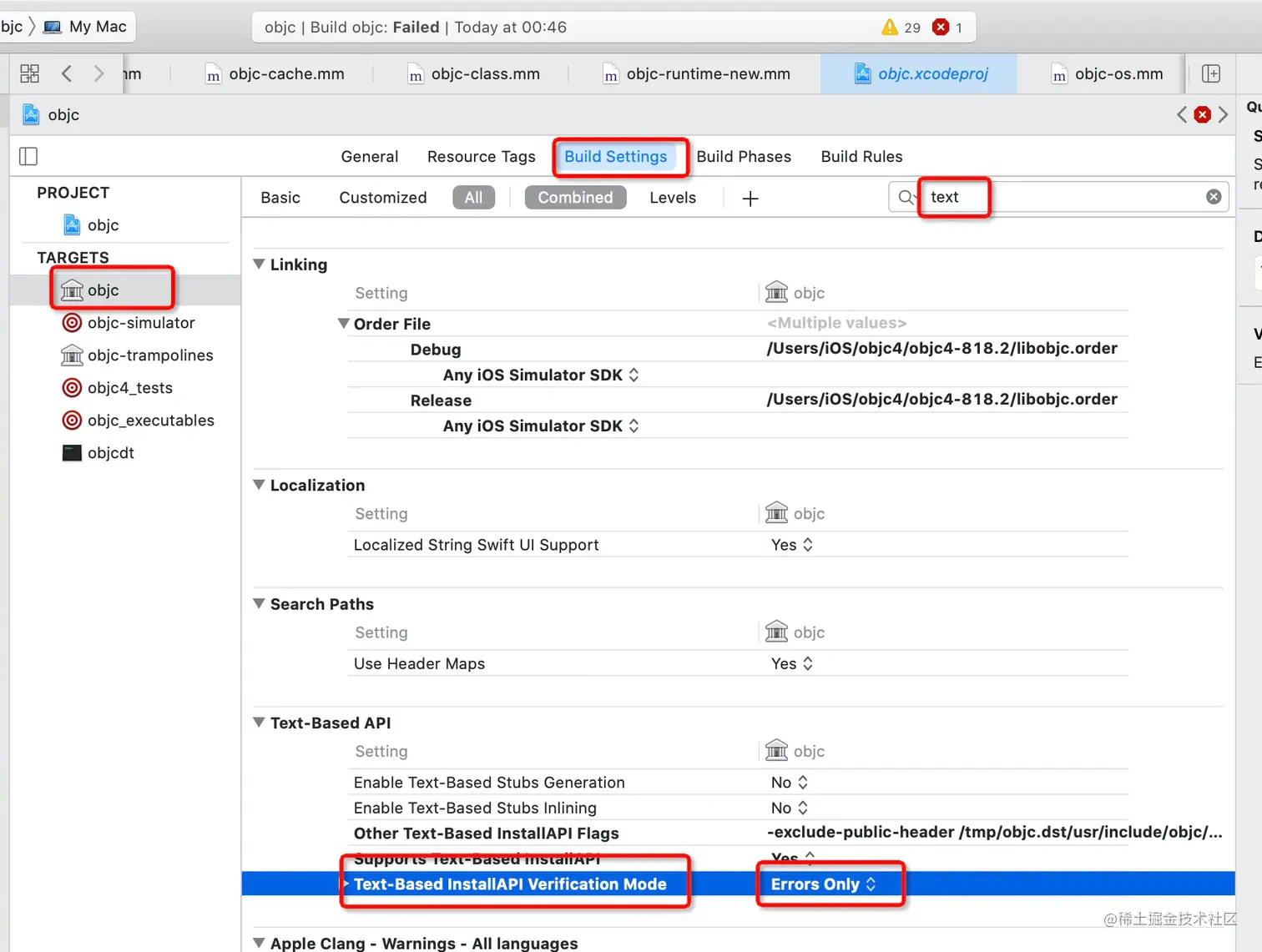Image resolution: width=1262 pixels, height=952 pixels.
Task: Add an editor pane on the right
Action: coord(1211,73)
